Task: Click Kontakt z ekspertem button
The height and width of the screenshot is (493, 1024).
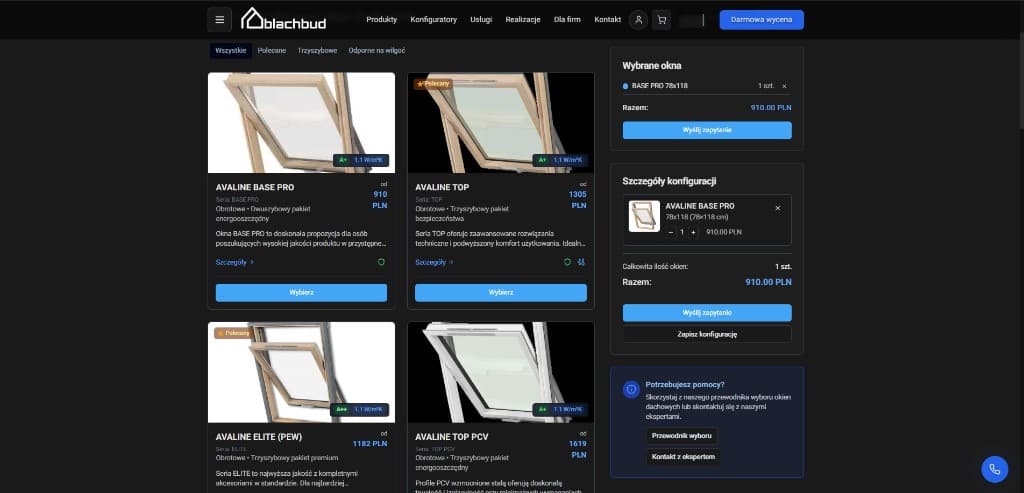Action: (683, 456)
